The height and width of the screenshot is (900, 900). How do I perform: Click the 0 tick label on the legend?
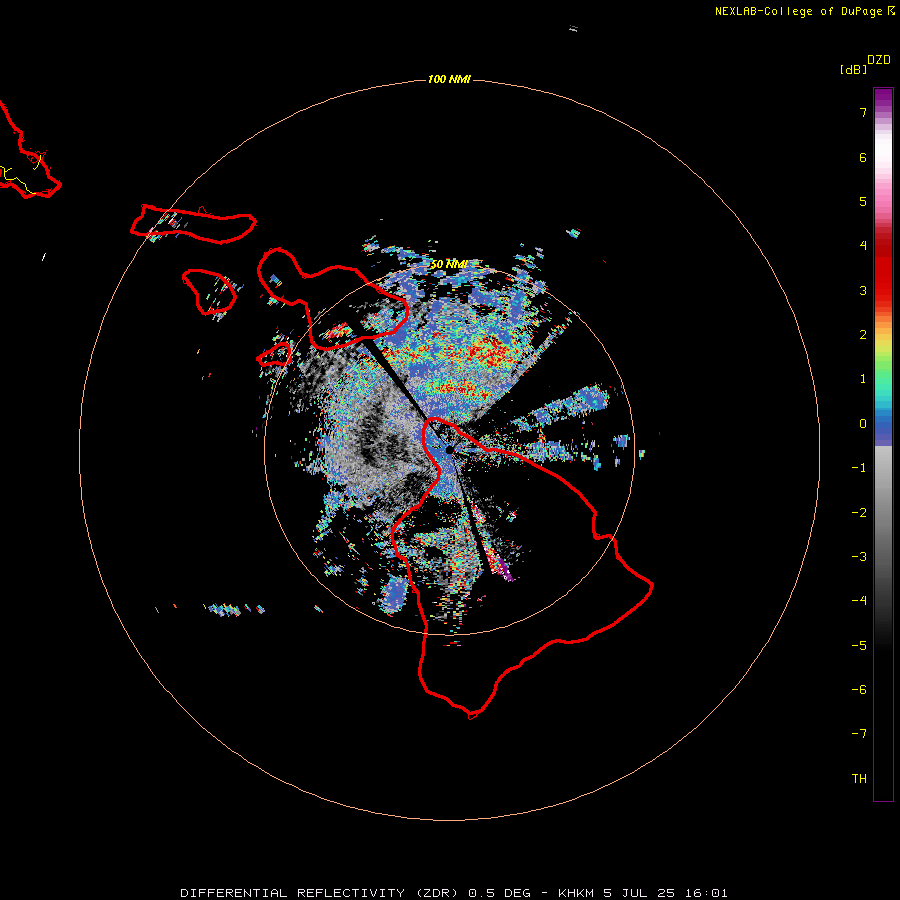click(x=863, y=424)
